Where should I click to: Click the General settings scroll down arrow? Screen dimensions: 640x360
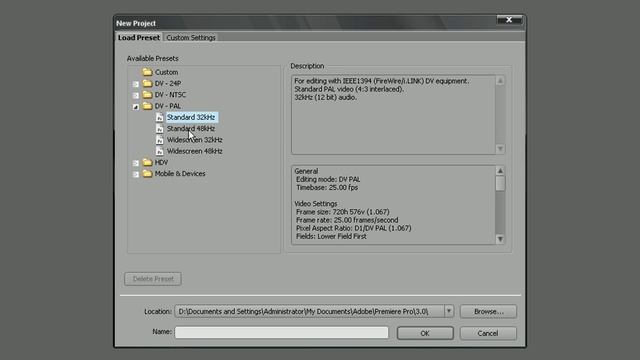(500, 239)
